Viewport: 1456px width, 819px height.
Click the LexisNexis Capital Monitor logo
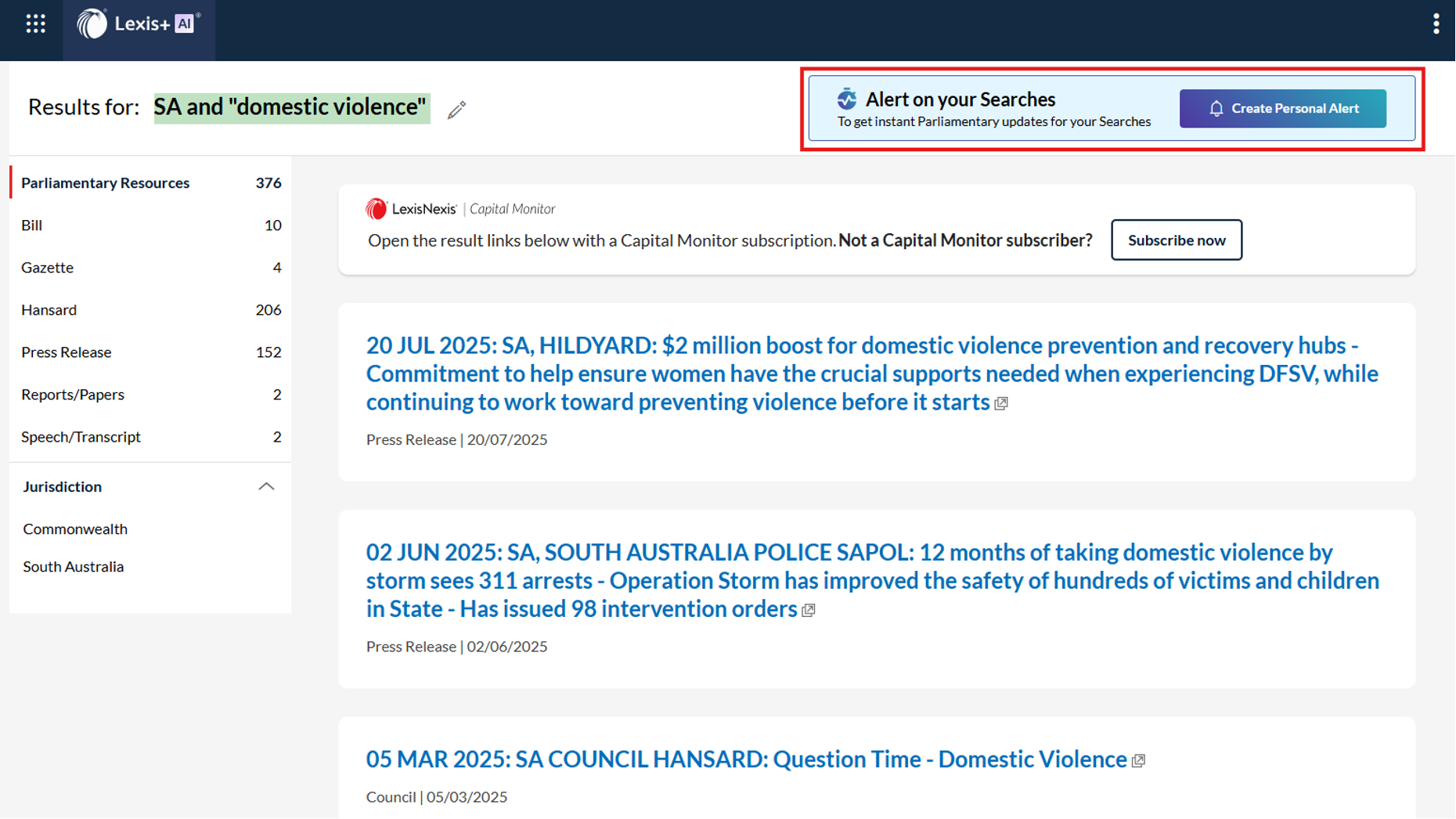[460, 209]
